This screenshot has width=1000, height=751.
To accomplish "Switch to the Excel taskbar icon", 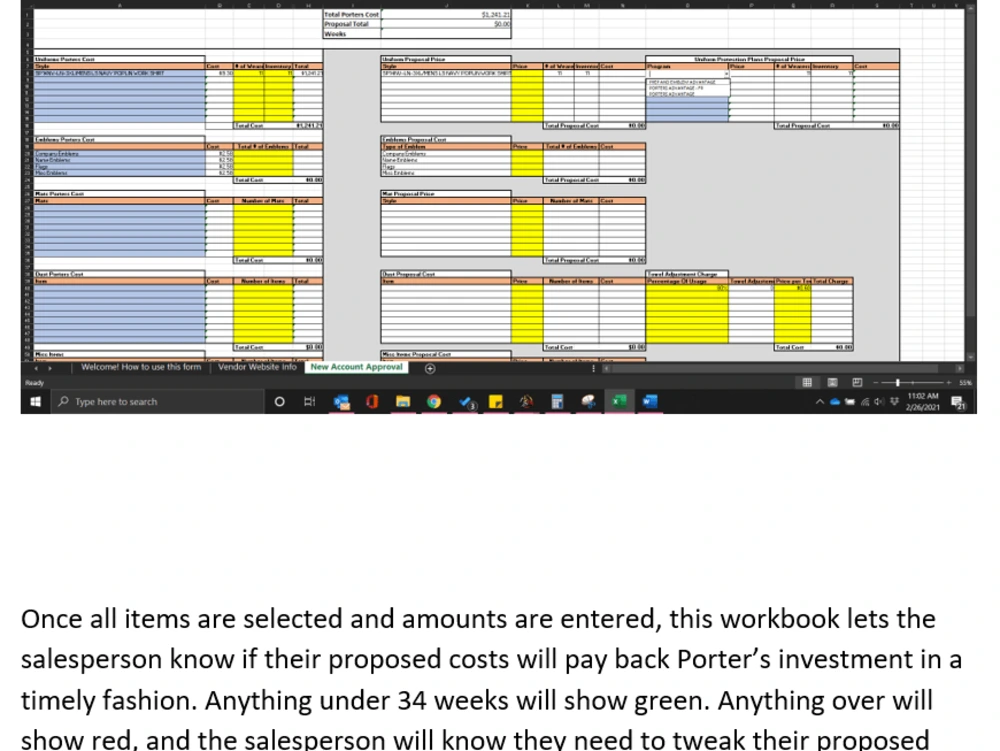I will pos(619,402).
